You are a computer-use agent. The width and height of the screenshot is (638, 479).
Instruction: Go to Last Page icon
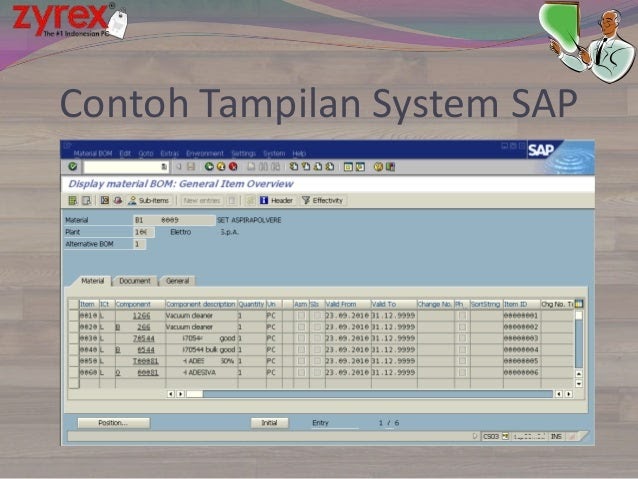click(x=330, y=166)
